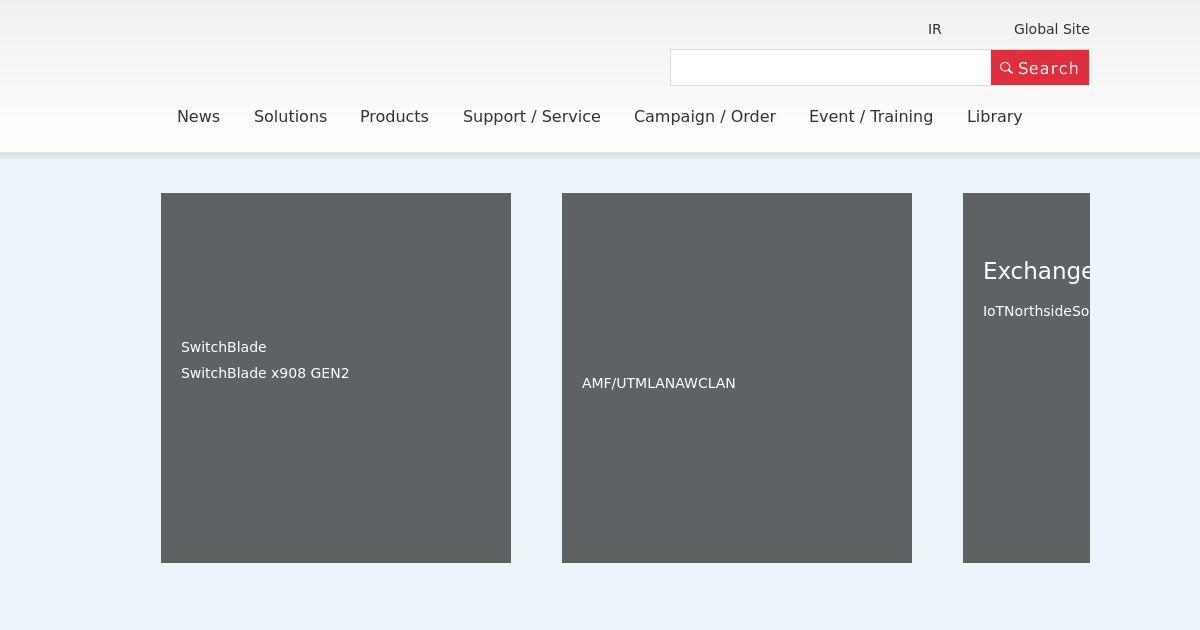Focus the site search input field

pos(831,68)
